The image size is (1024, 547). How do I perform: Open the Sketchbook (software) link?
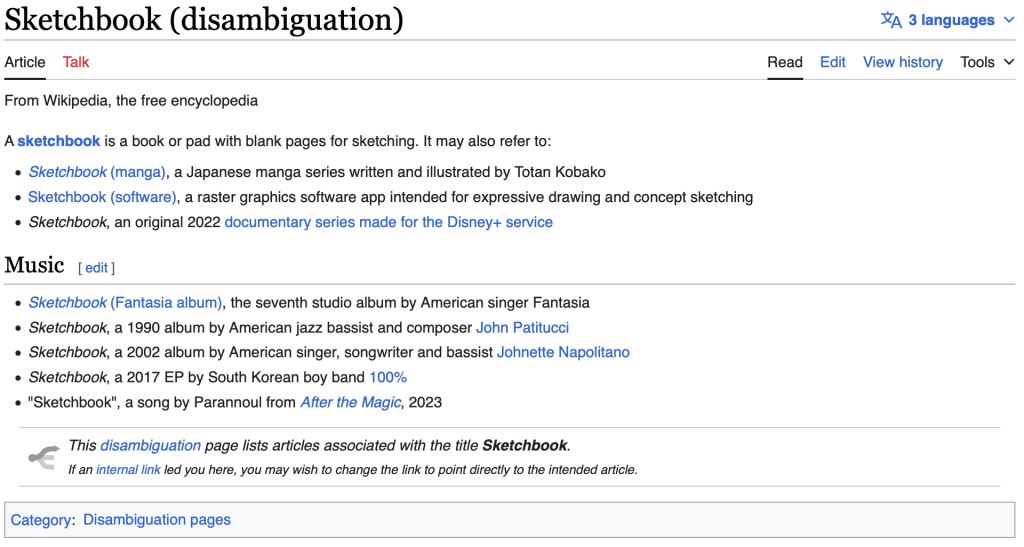tap(102, 197)
